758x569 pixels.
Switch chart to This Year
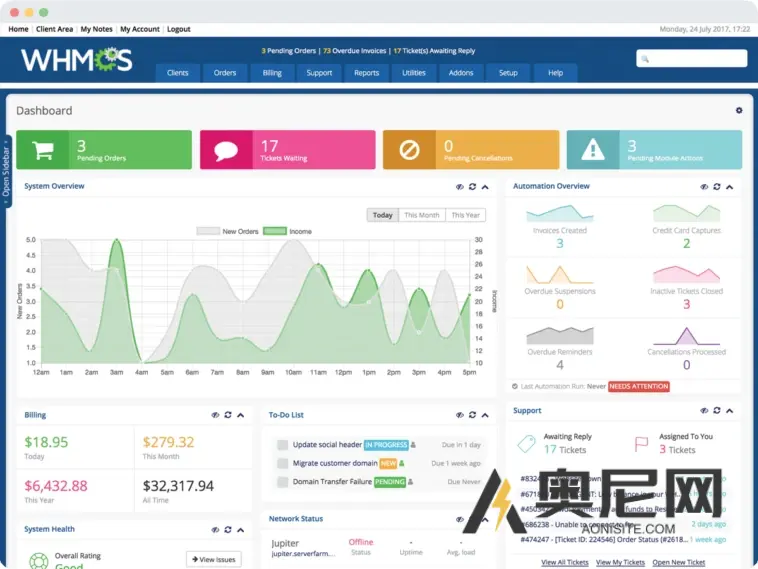click(x=466, y=215)
